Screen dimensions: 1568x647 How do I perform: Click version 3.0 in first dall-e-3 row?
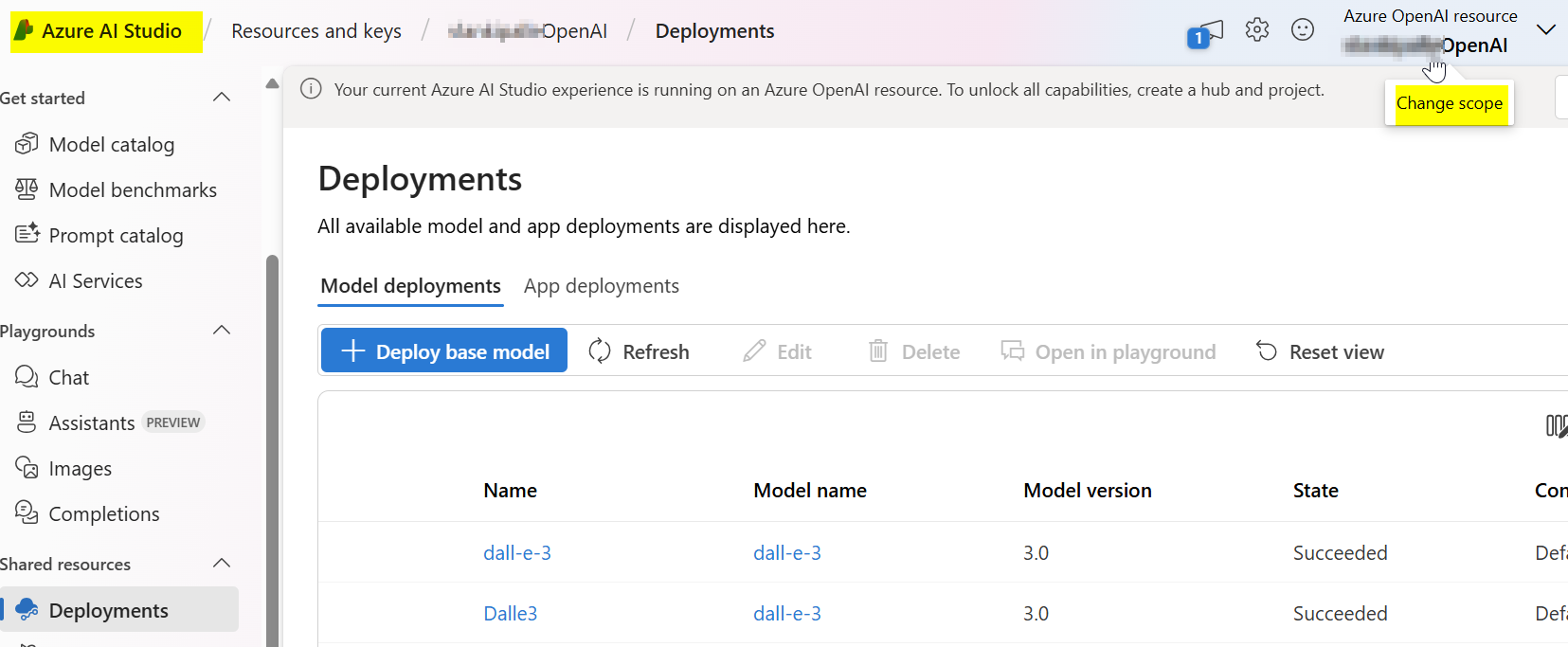point(1036,552)
